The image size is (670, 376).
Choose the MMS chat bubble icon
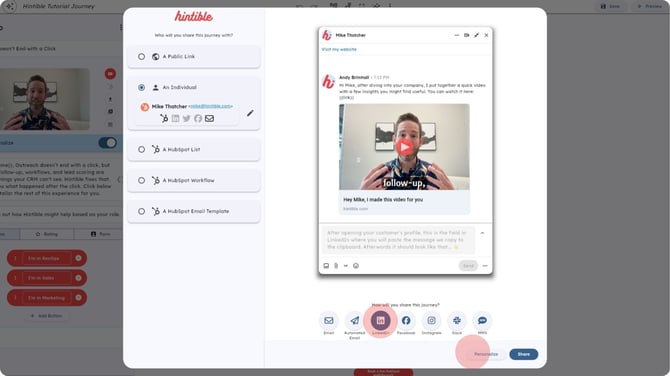click(482, 320)
